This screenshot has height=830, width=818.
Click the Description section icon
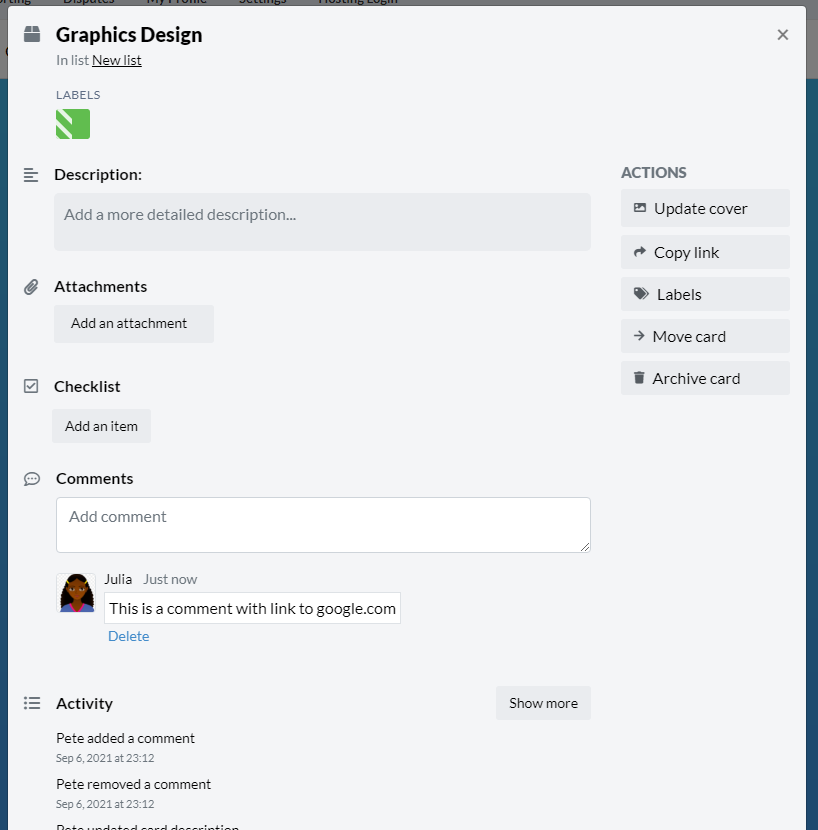(31, 175)
